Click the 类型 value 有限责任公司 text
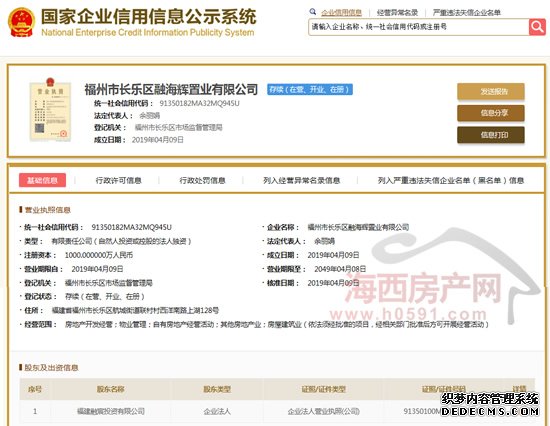This screenshot has height=426, width=550. pyautogui.click(x=121, y=241)
